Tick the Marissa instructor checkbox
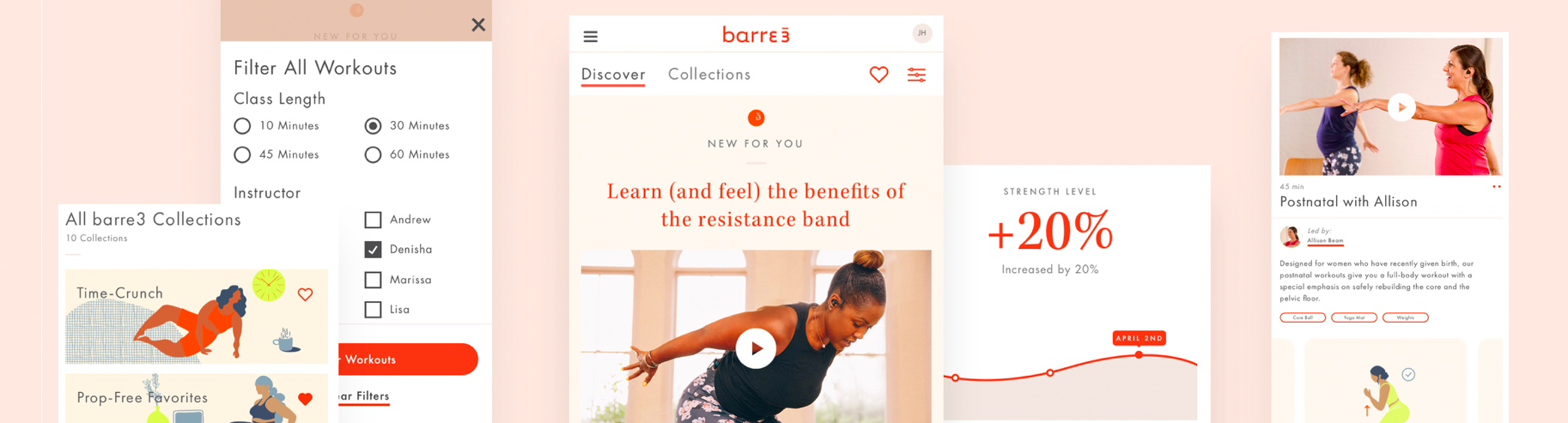The image size is (1568, 423). [373, 280]
